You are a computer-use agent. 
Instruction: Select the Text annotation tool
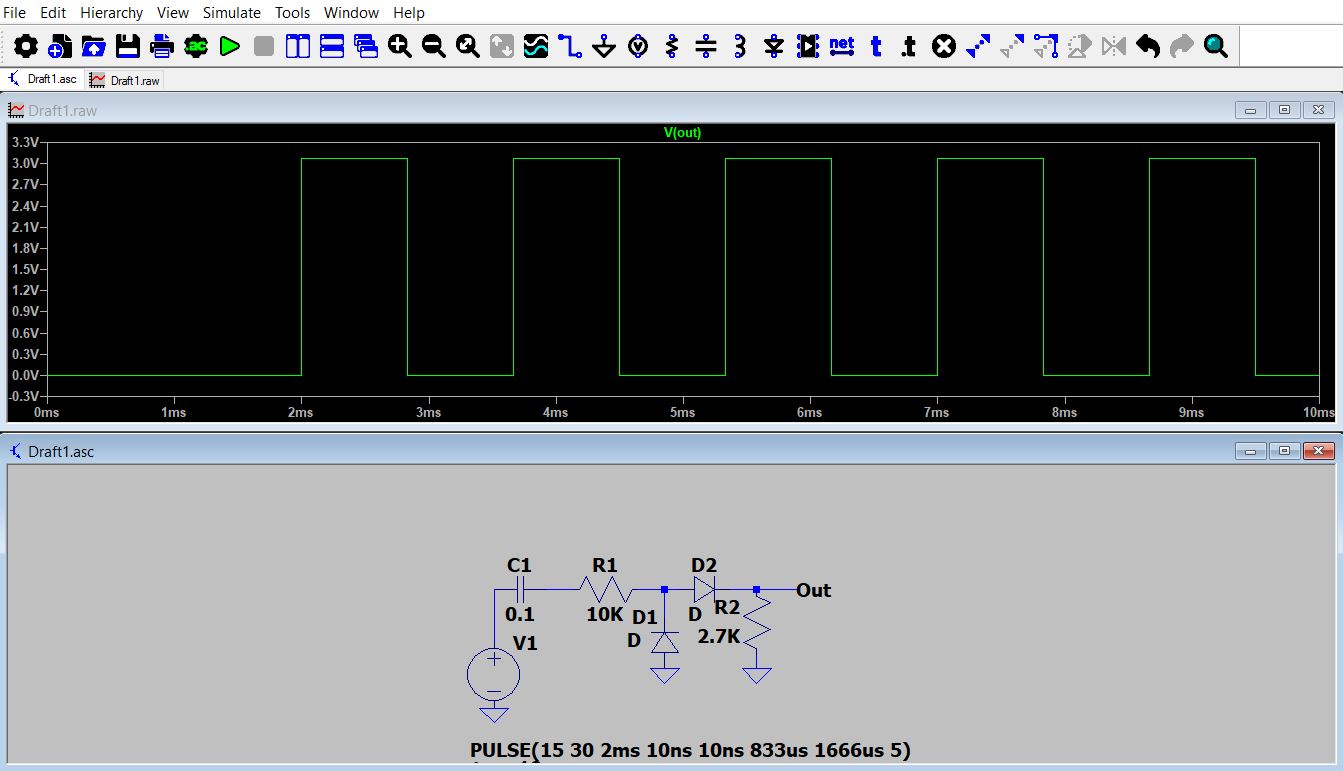click(x=874, y=45)
